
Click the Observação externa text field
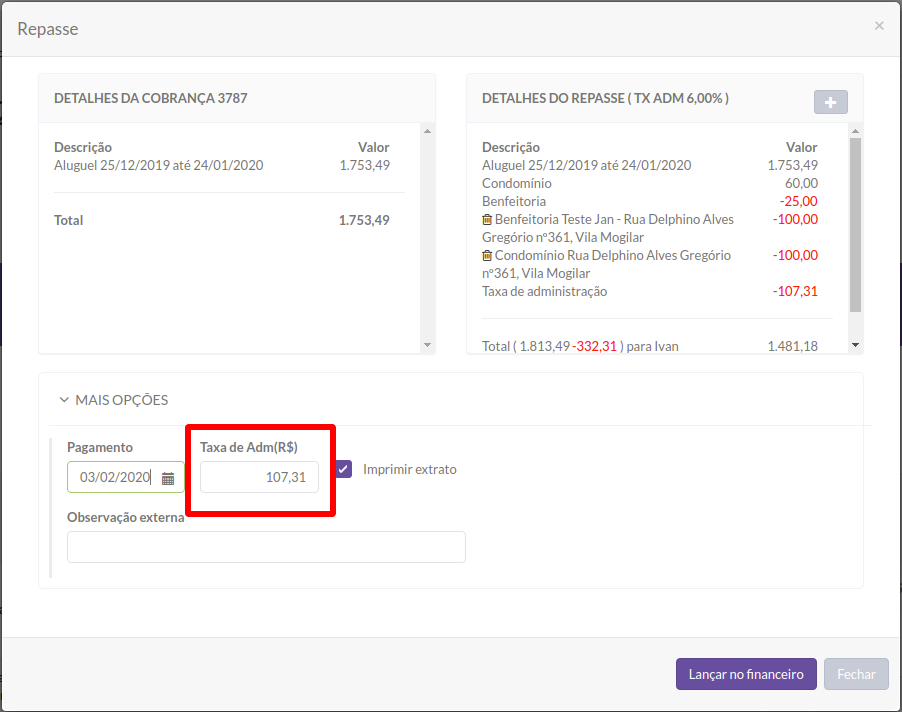point(266,547)
